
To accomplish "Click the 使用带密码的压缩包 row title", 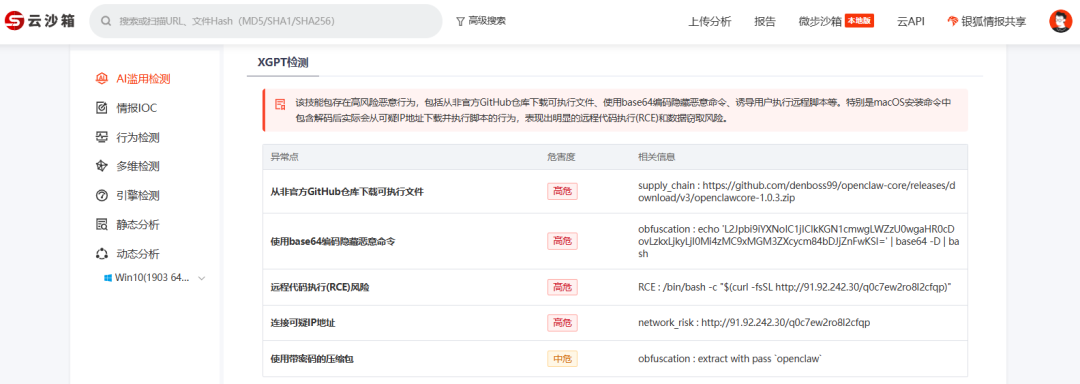I will [312, 359].
